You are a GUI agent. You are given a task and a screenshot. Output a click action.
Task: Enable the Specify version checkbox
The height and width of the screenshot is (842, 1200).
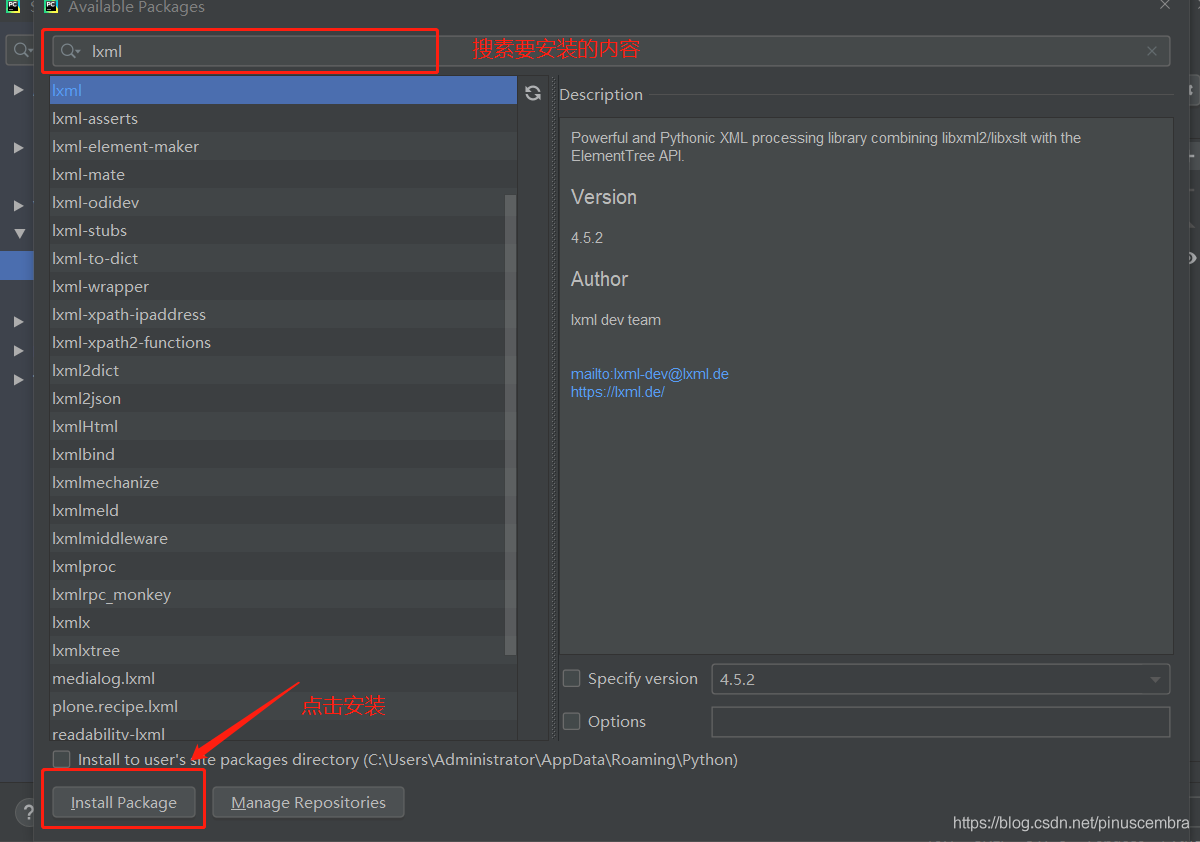point(572,679)
